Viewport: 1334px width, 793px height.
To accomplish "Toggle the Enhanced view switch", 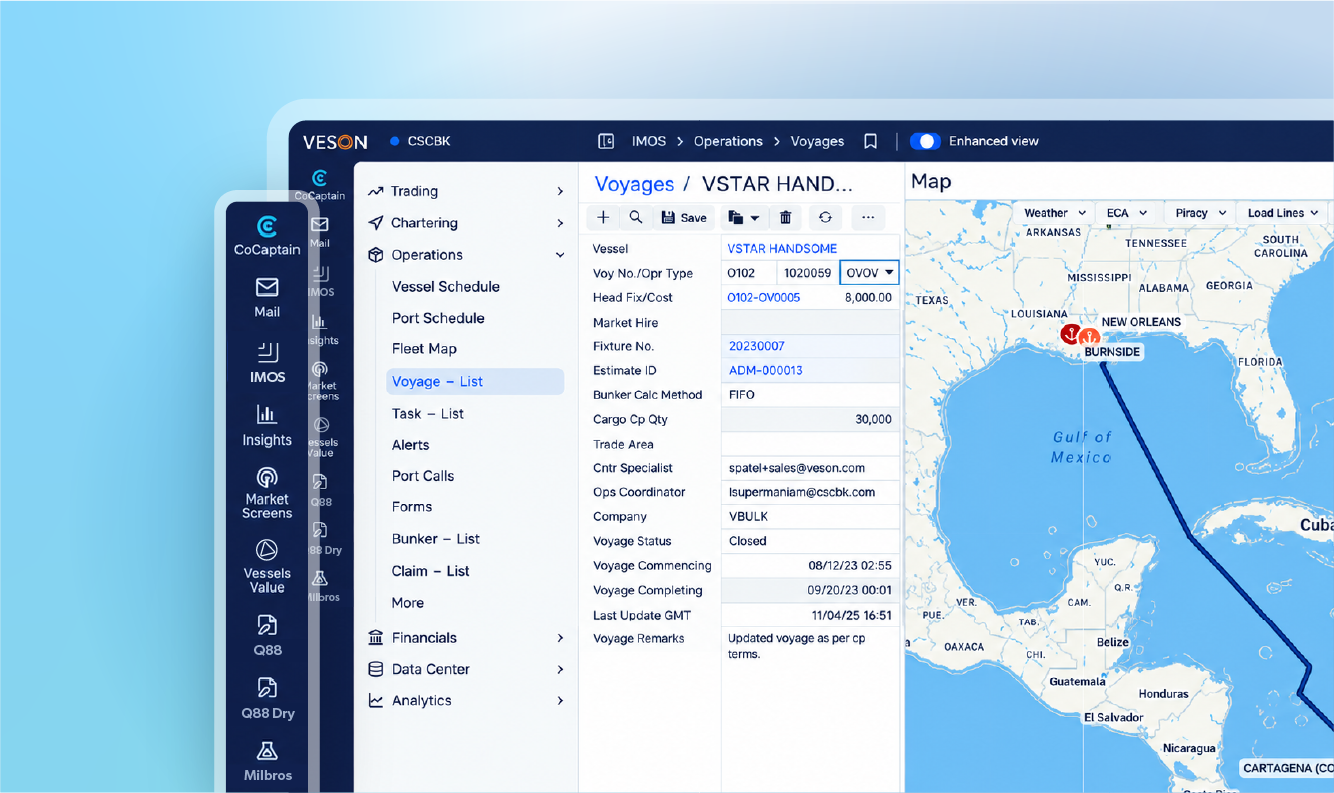I will (x=925, y=141).
